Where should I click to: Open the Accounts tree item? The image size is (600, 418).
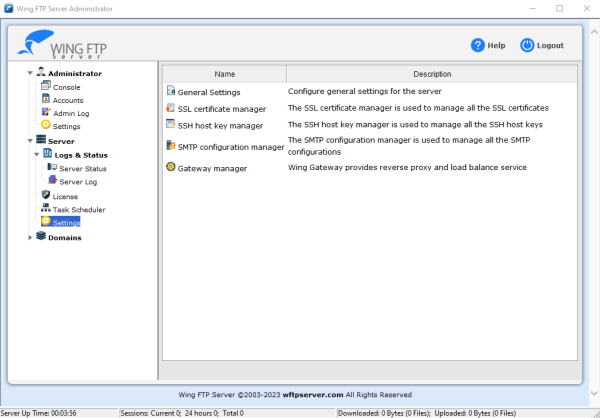tap(68, 100)
